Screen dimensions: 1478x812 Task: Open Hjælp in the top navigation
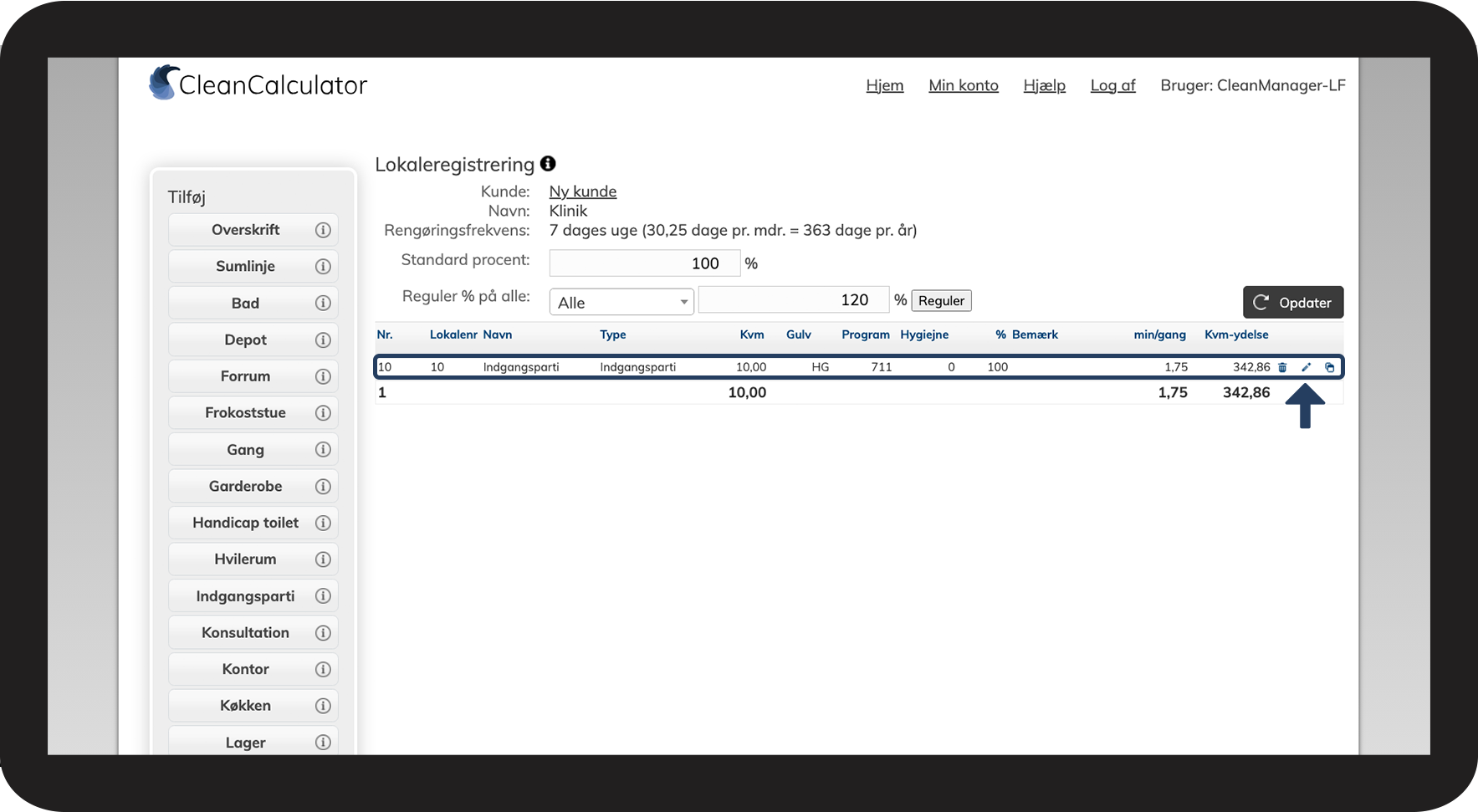(1045, 85)
